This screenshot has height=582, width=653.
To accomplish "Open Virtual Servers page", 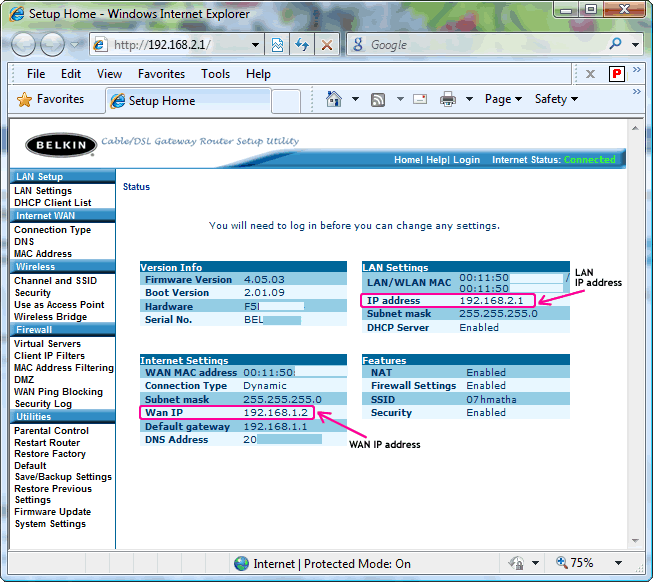I will pyautogui.click(x=47, y=344).
